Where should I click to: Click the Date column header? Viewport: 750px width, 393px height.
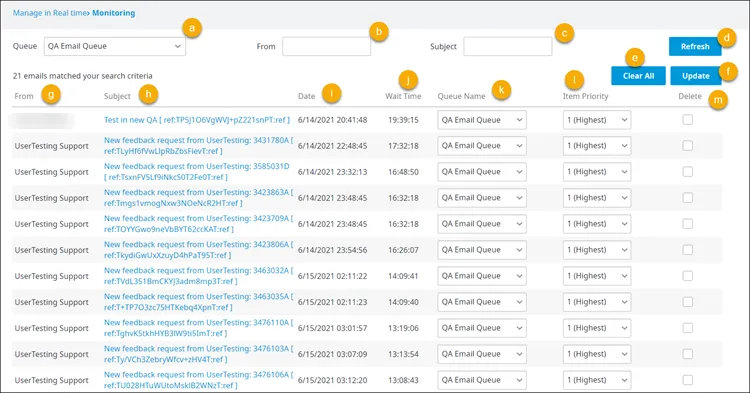(306, 96)
